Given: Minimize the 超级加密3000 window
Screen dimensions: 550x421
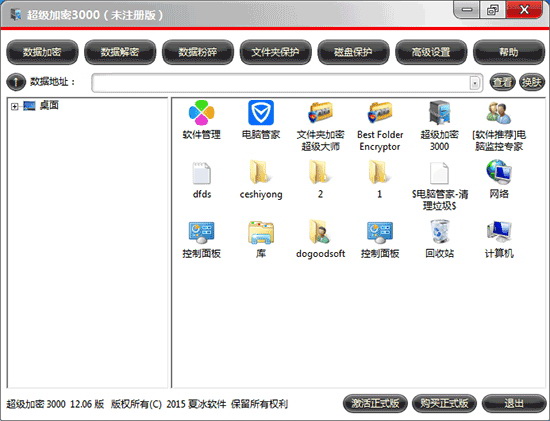Looking at the screenshot, I should point(467,9).
